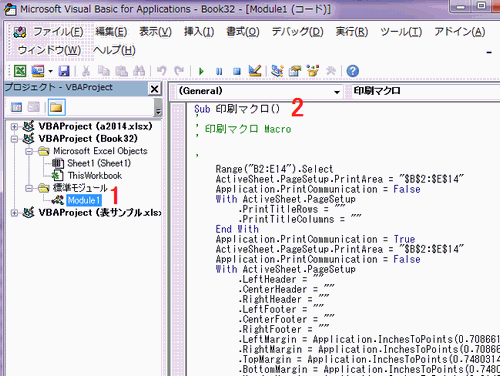Click the Copy toolbar icon
Viewport: 500px width, 376px height.
pyautogui.click(x=104, y=71)
